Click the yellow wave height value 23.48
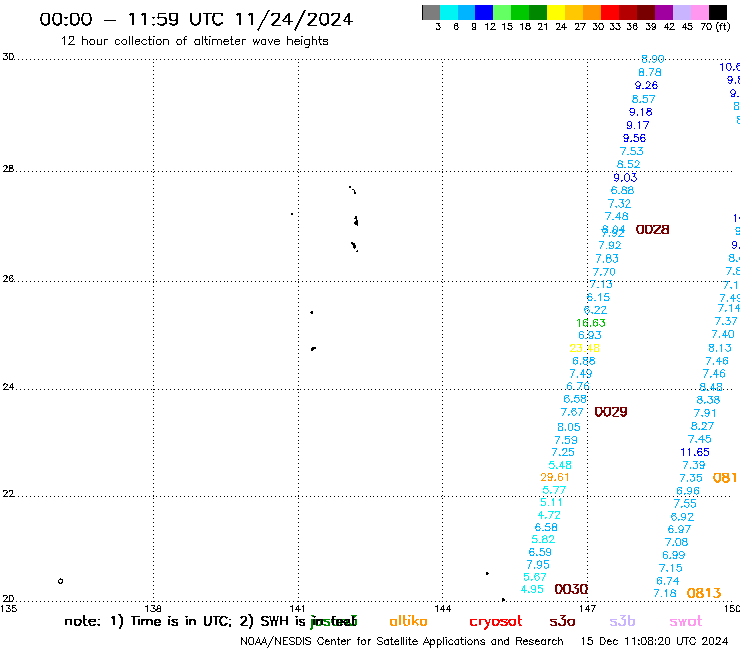 [584, 348]
